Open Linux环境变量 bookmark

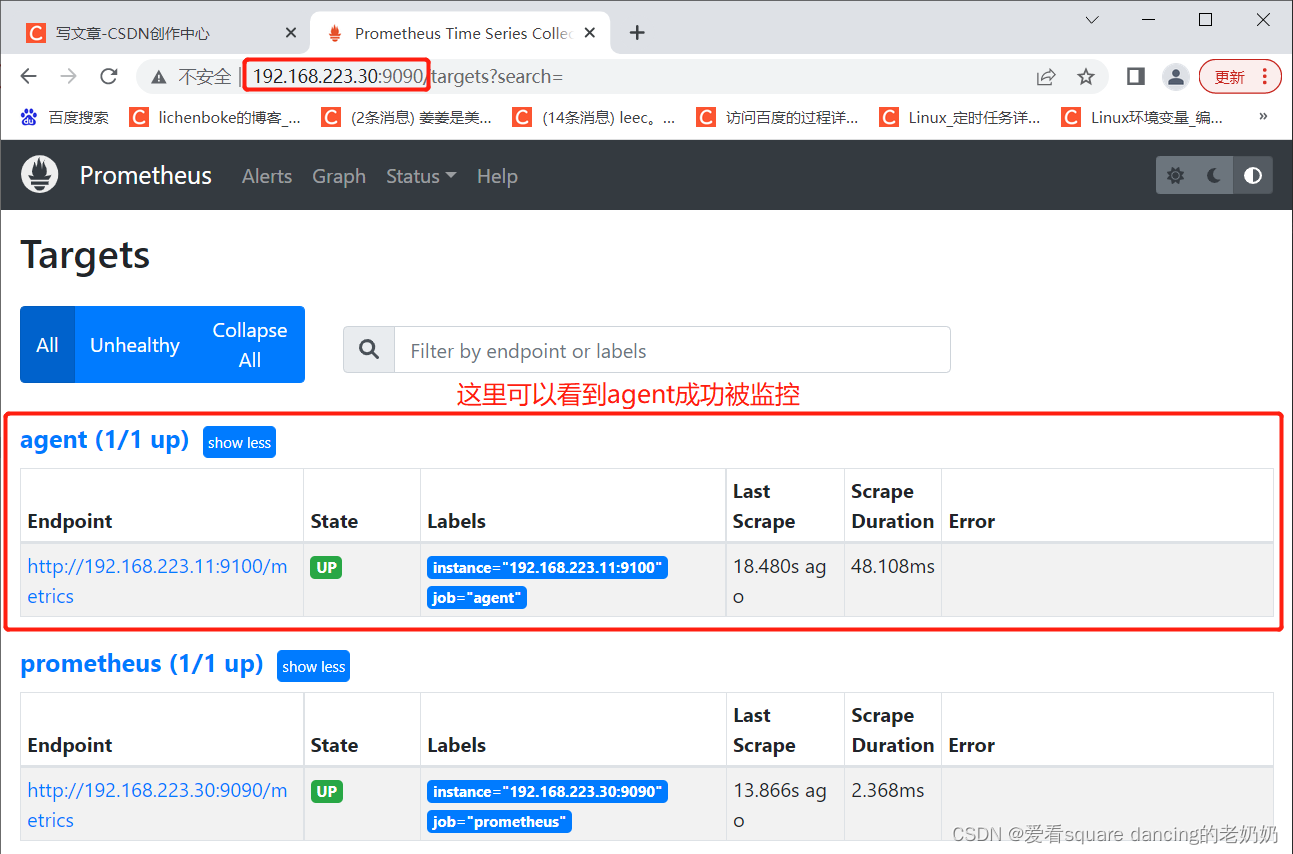pos(1143,117)
